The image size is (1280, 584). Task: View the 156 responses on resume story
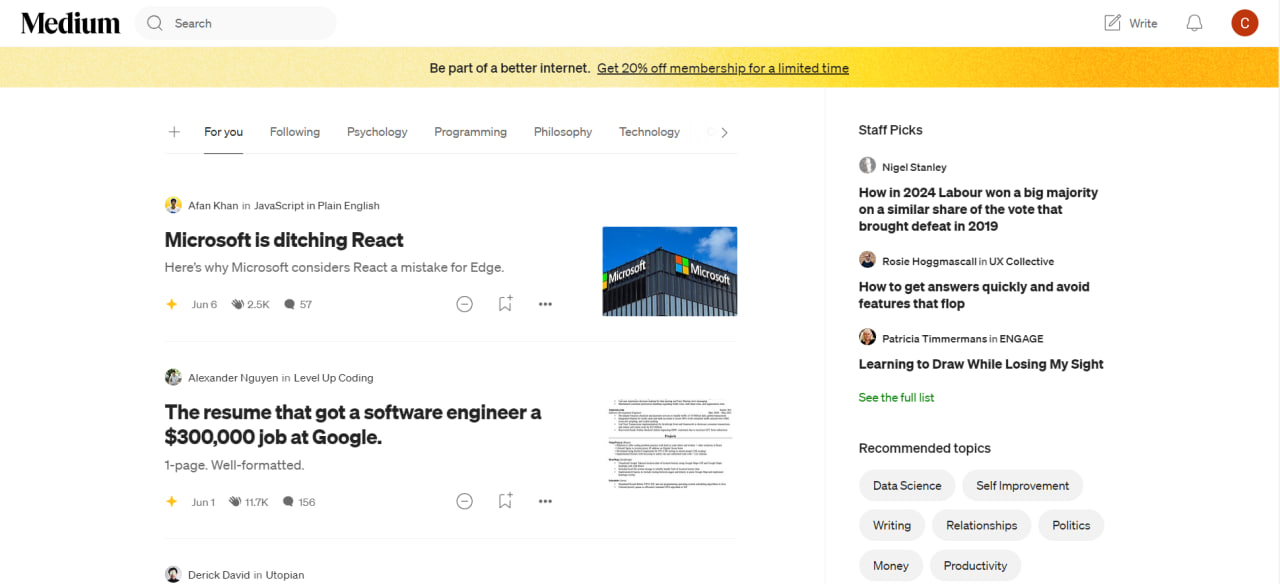299,502
